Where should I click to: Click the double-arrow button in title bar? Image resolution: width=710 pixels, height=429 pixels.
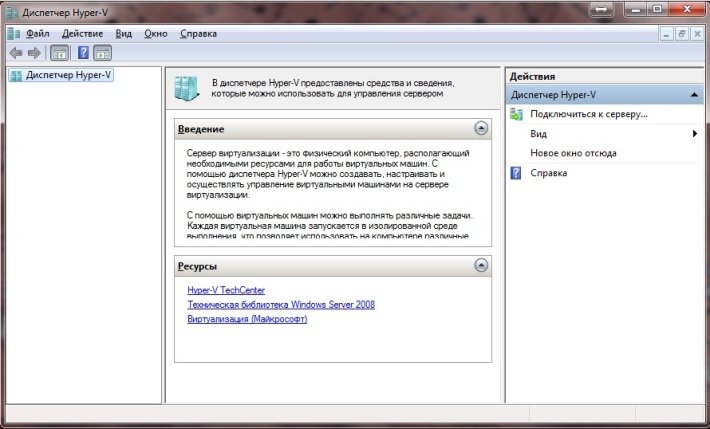(602, 9)
